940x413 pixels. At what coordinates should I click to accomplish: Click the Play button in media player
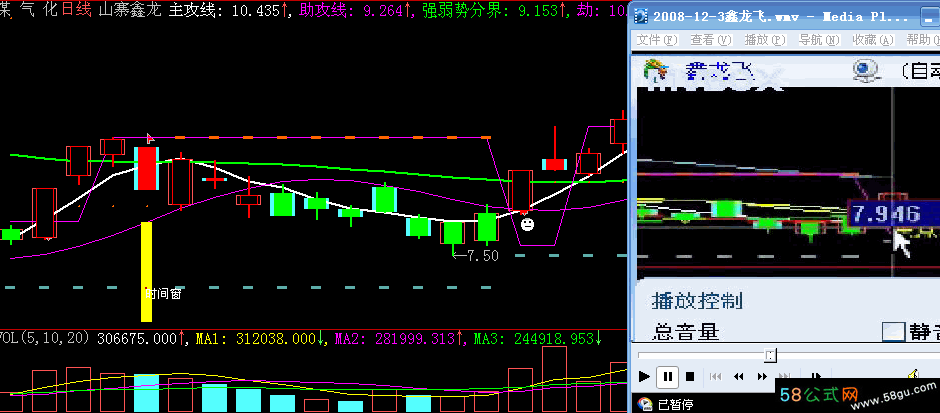643,377
